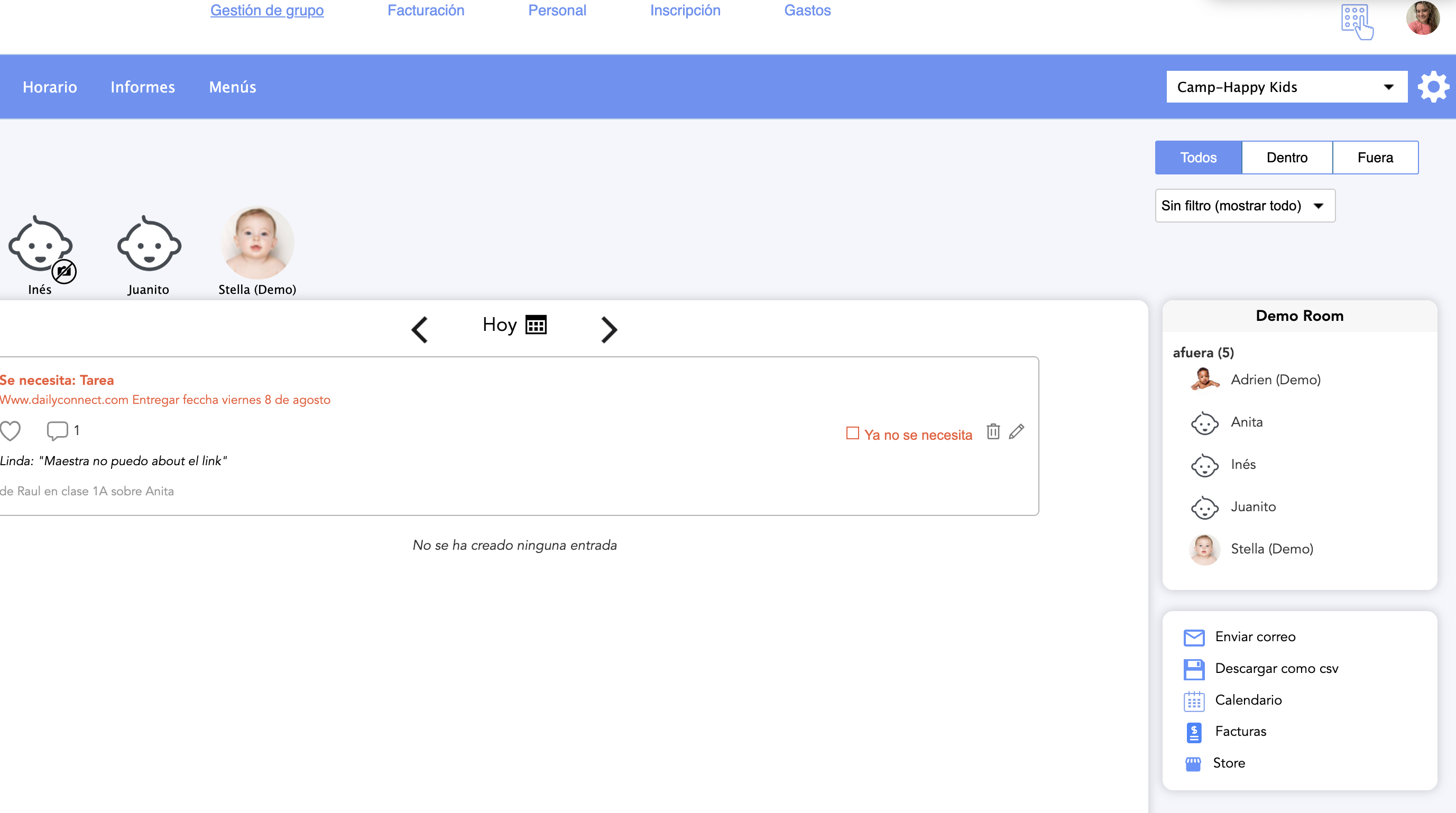Click the Enviar correo envelope icon

pyautogui.click(x=1194, y=638)
